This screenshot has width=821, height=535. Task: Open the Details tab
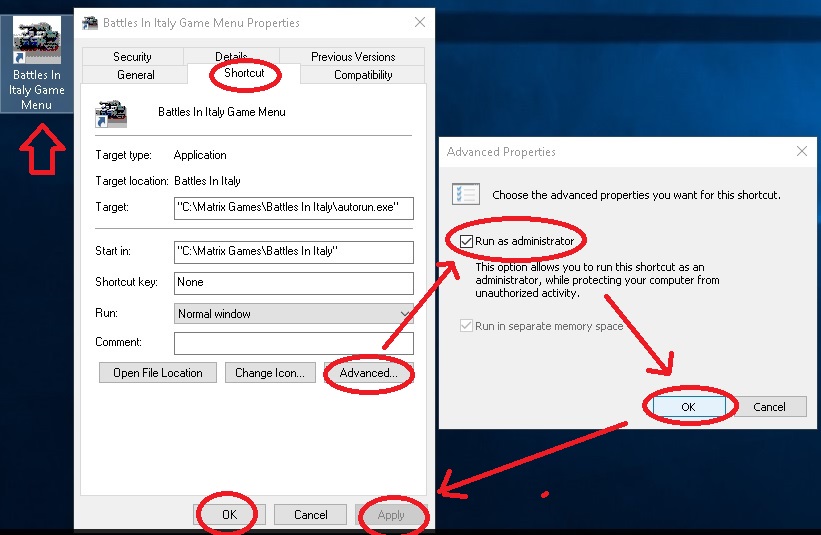[231, 56]
